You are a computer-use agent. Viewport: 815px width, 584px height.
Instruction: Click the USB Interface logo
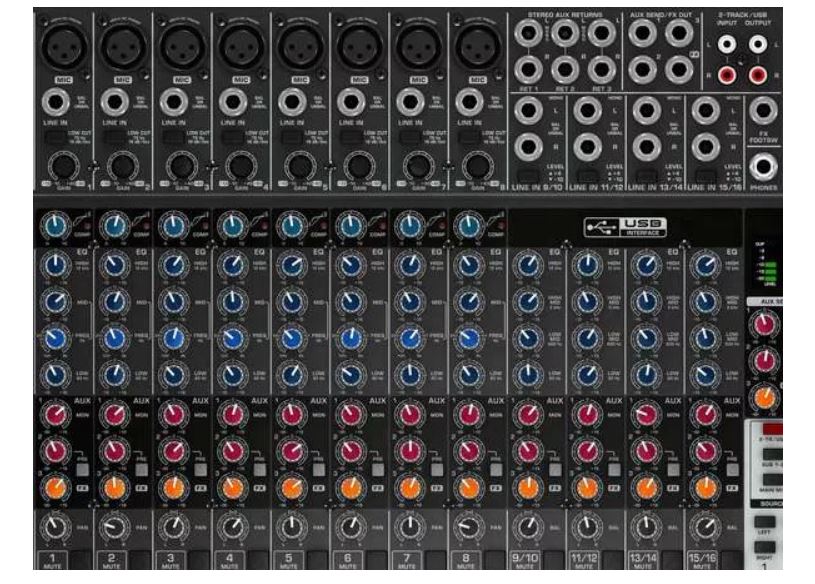coord(625,226)
